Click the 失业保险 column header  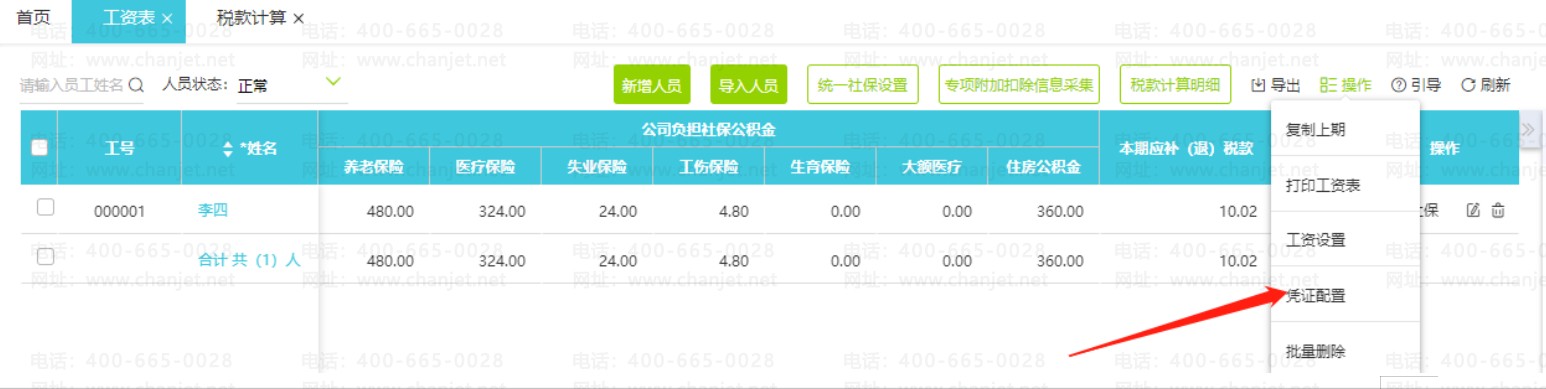597,167
